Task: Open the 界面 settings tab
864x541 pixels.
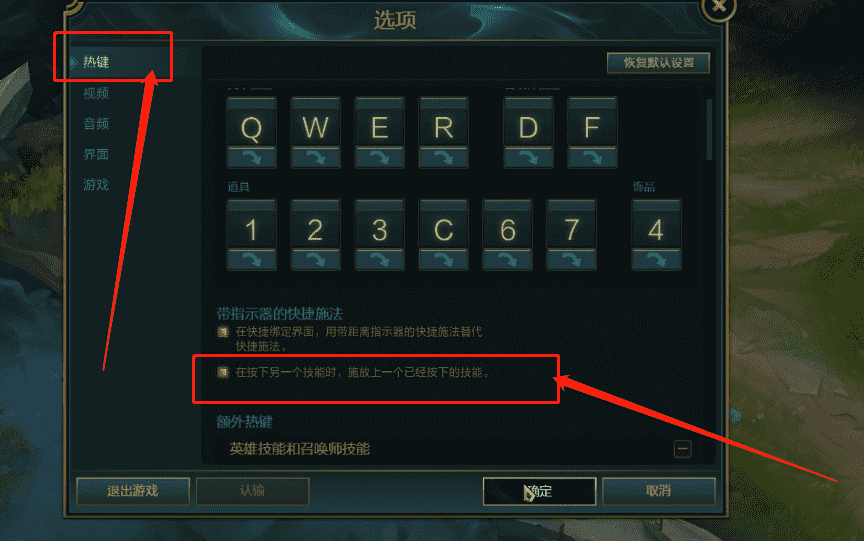Action: 96,154
